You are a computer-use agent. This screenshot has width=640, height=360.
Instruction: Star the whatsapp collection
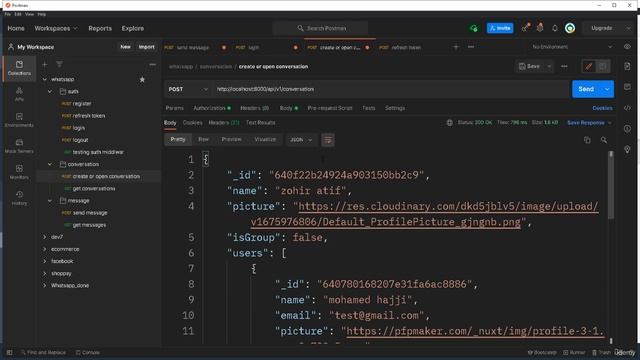(x=142, y=79)
